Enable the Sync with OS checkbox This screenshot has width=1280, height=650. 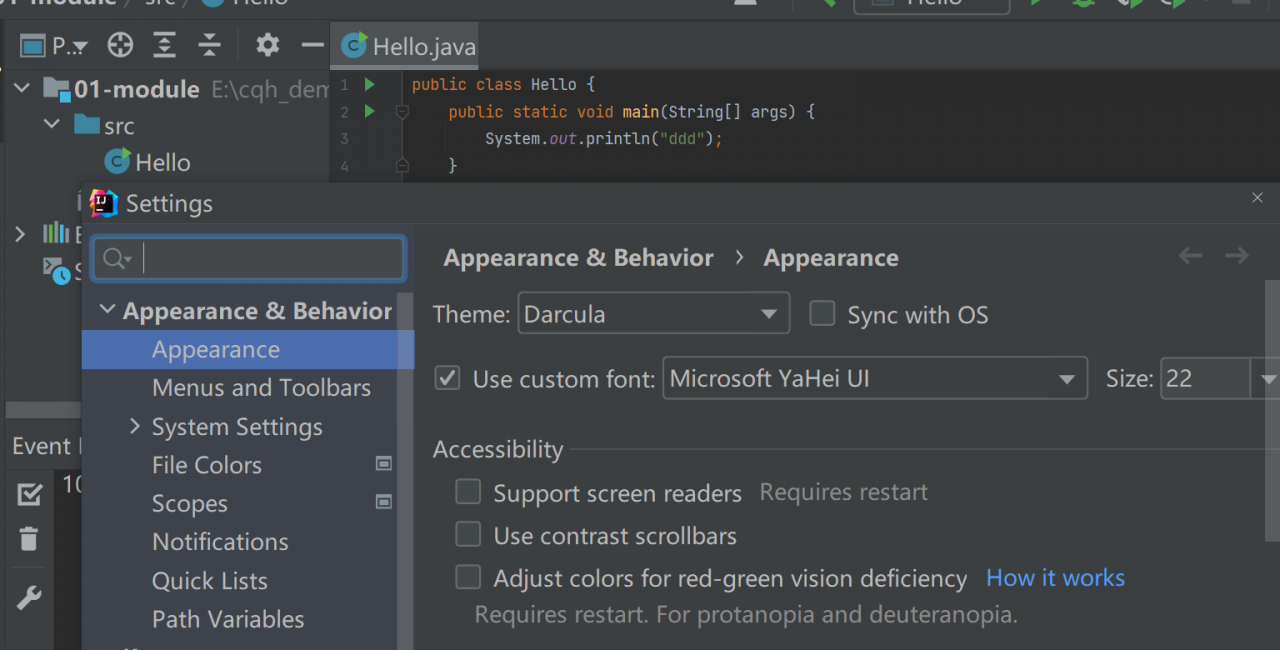[x=822, y=314]
